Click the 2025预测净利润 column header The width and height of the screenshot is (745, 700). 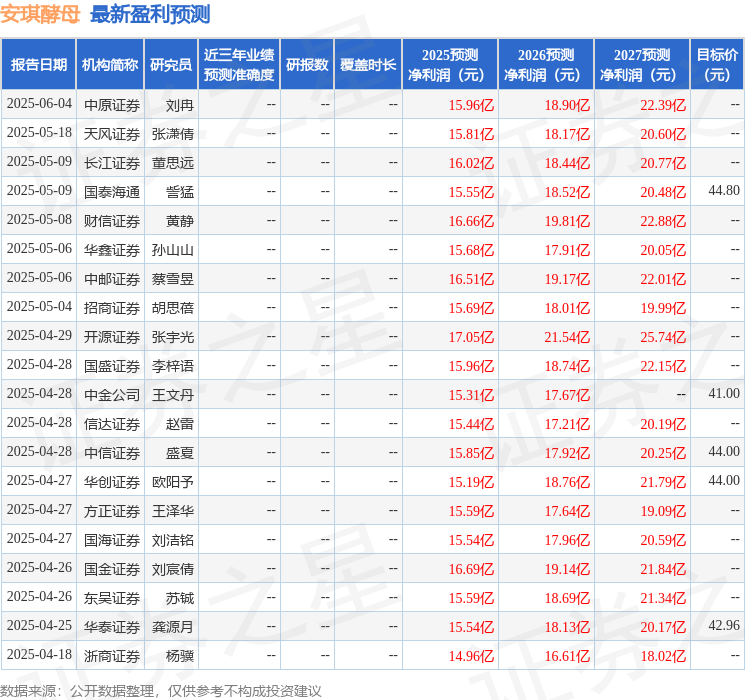[x=450, y=65]
